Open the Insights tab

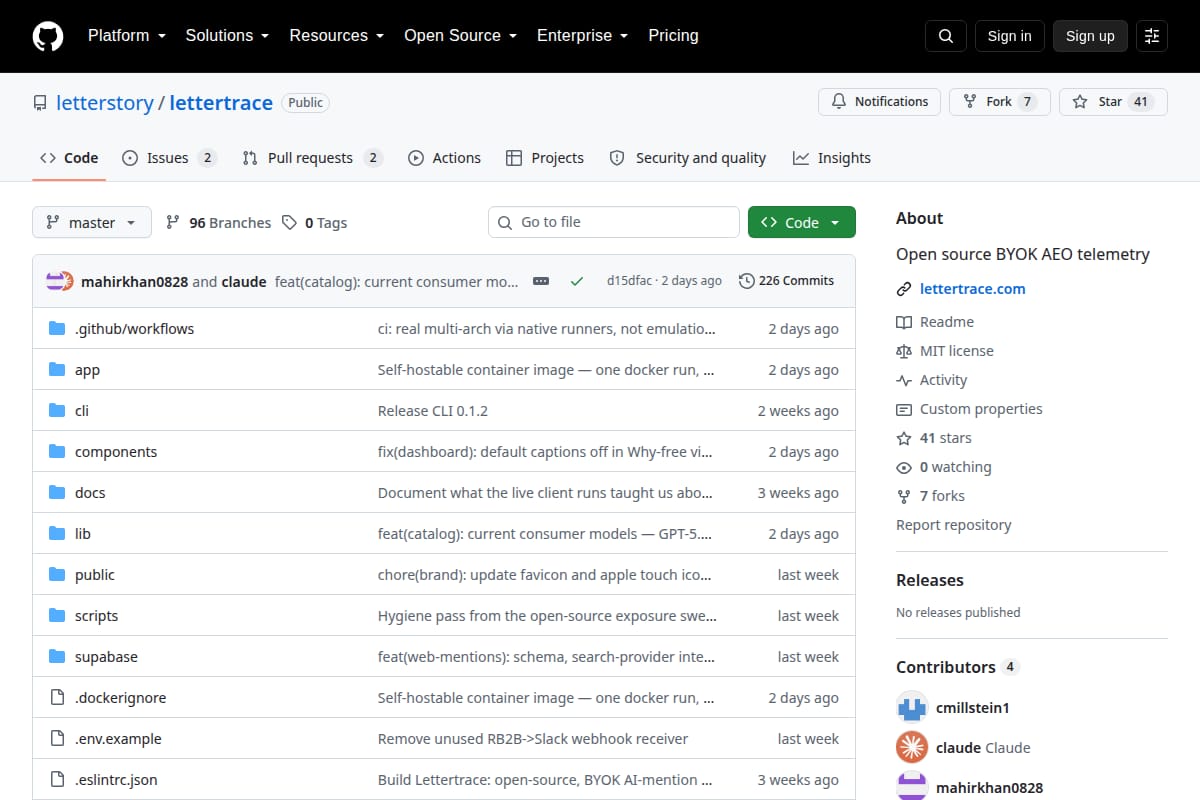click(832, 158)
